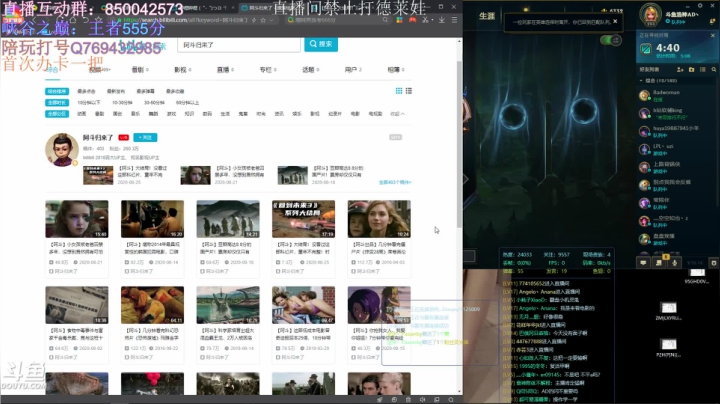Open the 生涯 tab in the League client
The width and height of the screenshot is (720, 404).
pyautogui.click(x=487, y=16)
